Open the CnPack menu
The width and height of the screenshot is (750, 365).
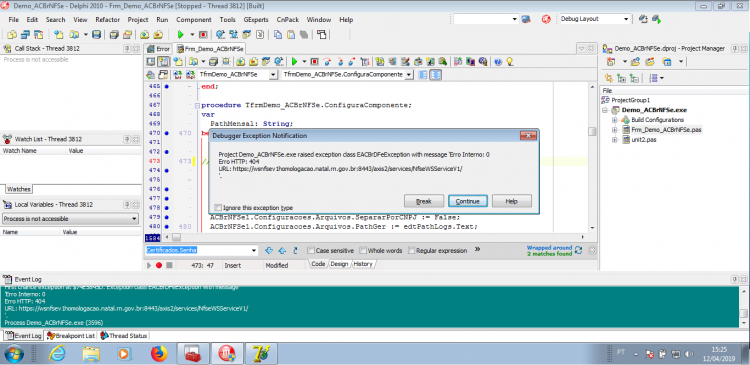click(x=287, y=20)
